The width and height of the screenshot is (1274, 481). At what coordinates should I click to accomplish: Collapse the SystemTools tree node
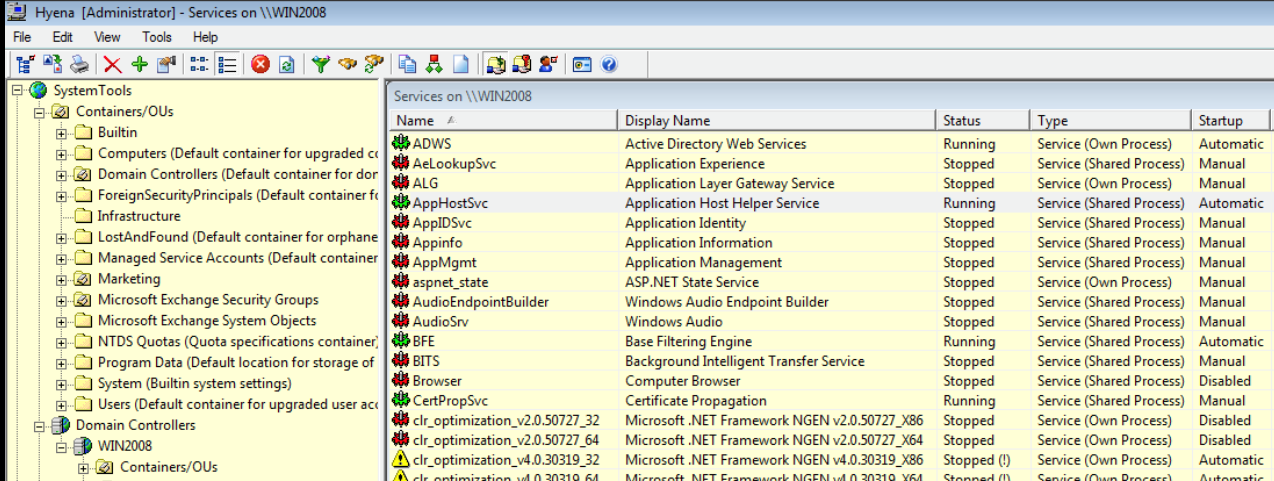(17, 91)
